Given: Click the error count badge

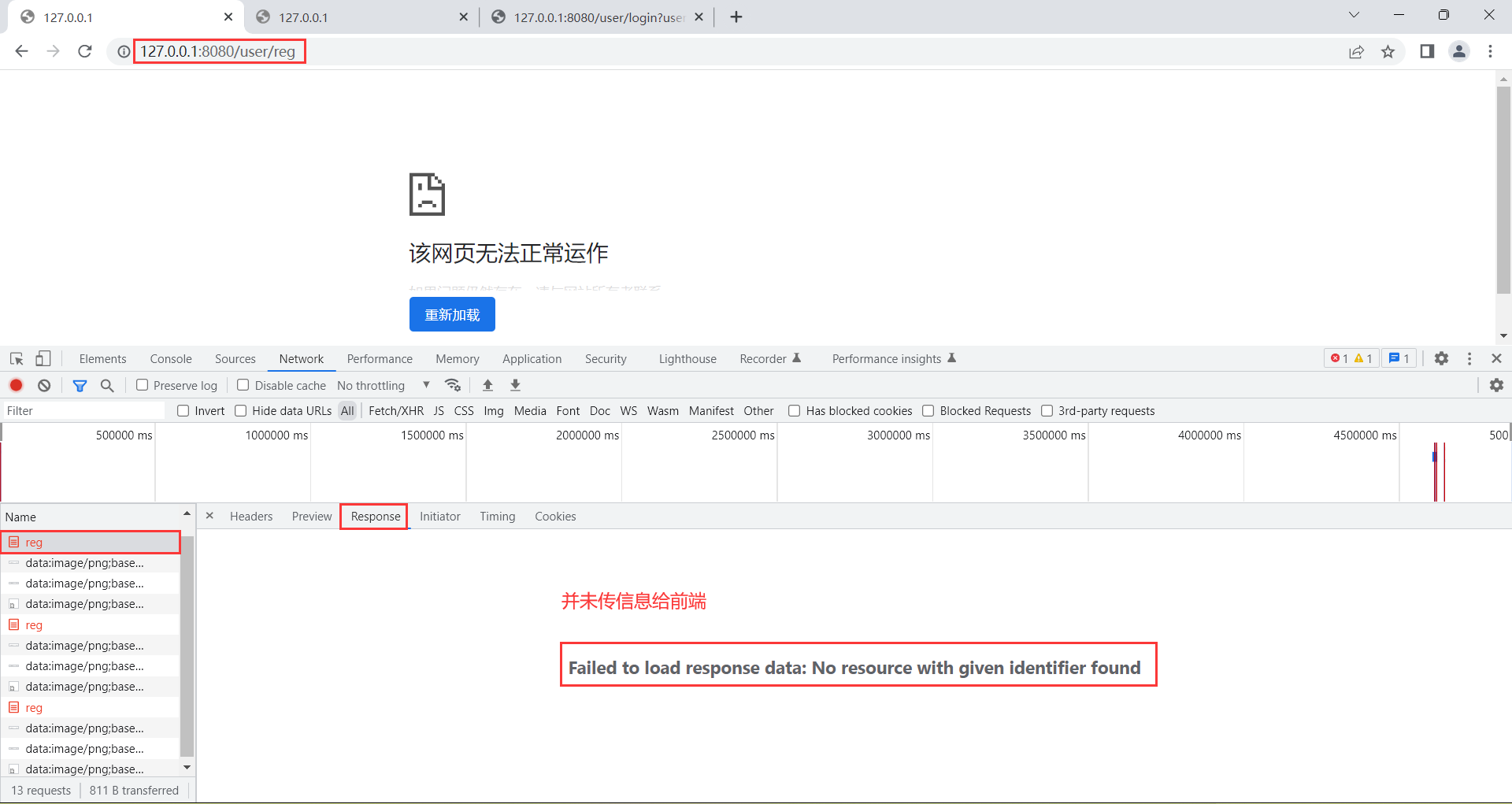Looking at the screenshot, I should (x=1340, y=358).
